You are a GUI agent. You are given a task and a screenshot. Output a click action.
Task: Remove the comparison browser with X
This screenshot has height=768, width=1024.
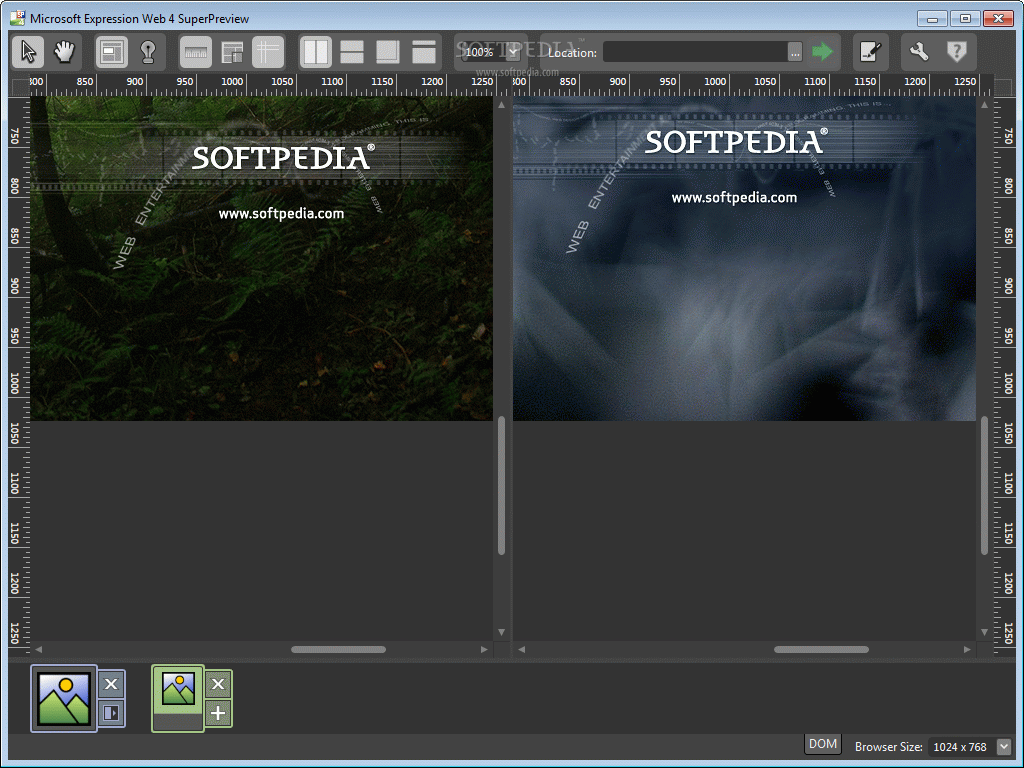[218, 684]
